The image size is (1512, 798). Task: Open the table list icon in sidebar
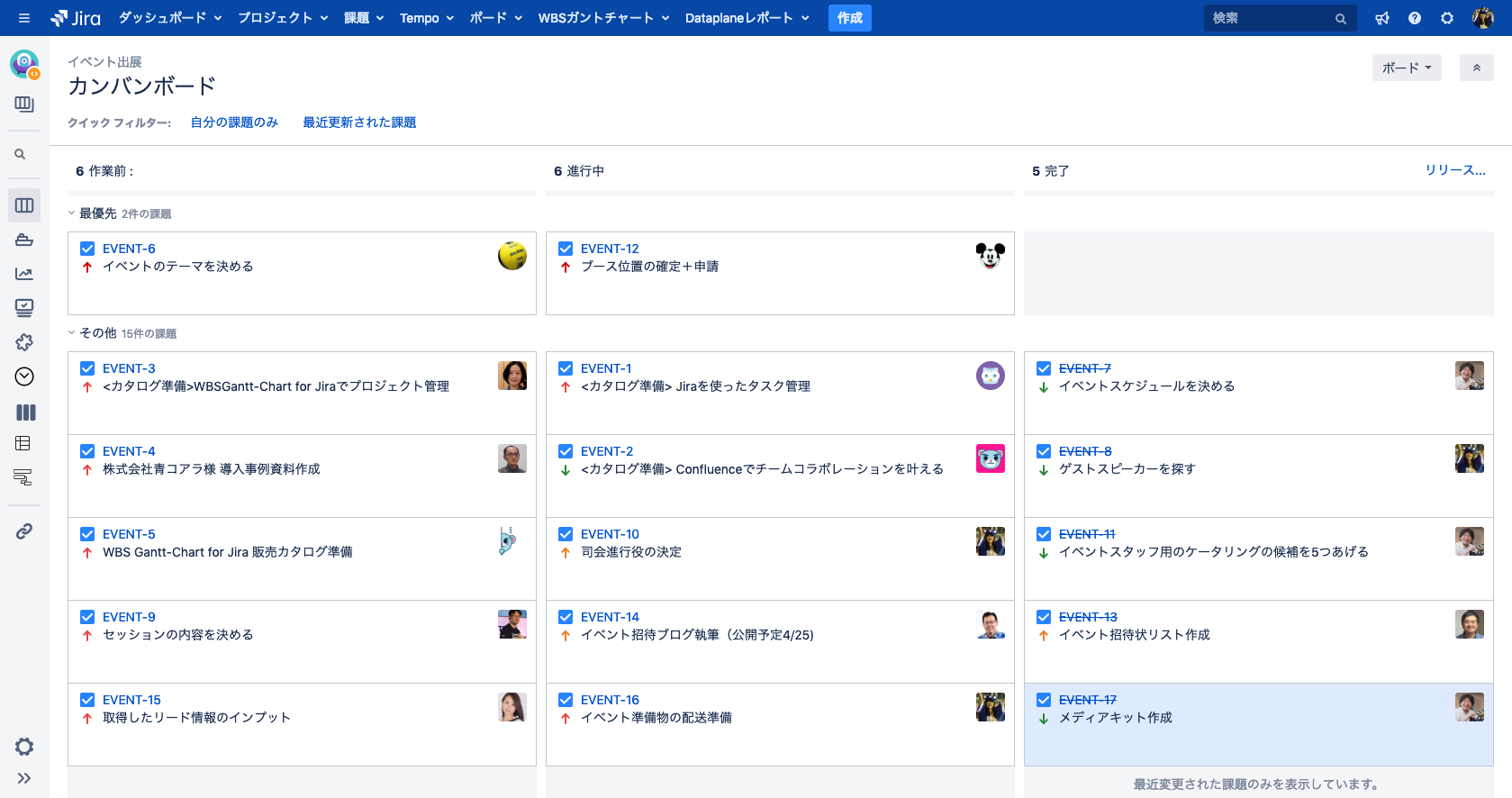(x=23, y=443)
